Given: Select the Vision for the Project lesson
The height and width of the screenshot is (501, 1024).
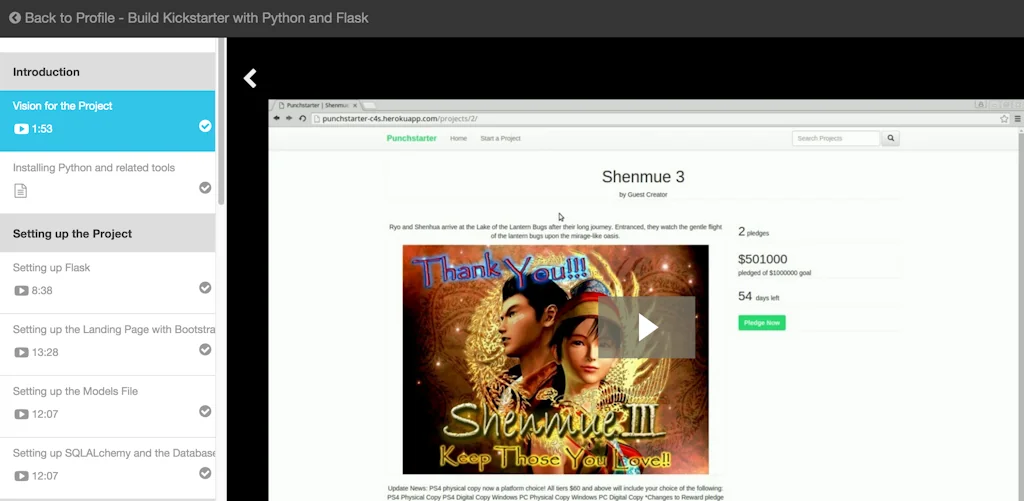Looking at the screenshot, I should 108,121.
